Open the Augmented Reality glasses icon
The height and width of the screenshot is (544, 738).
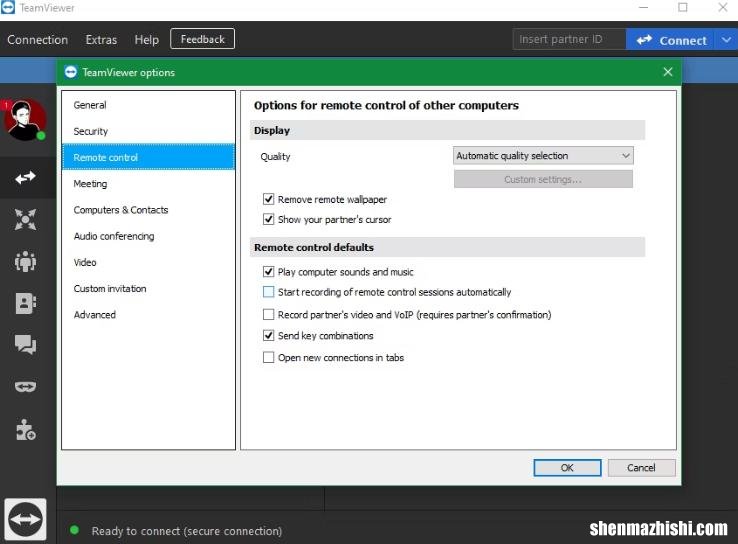(25, 386)
